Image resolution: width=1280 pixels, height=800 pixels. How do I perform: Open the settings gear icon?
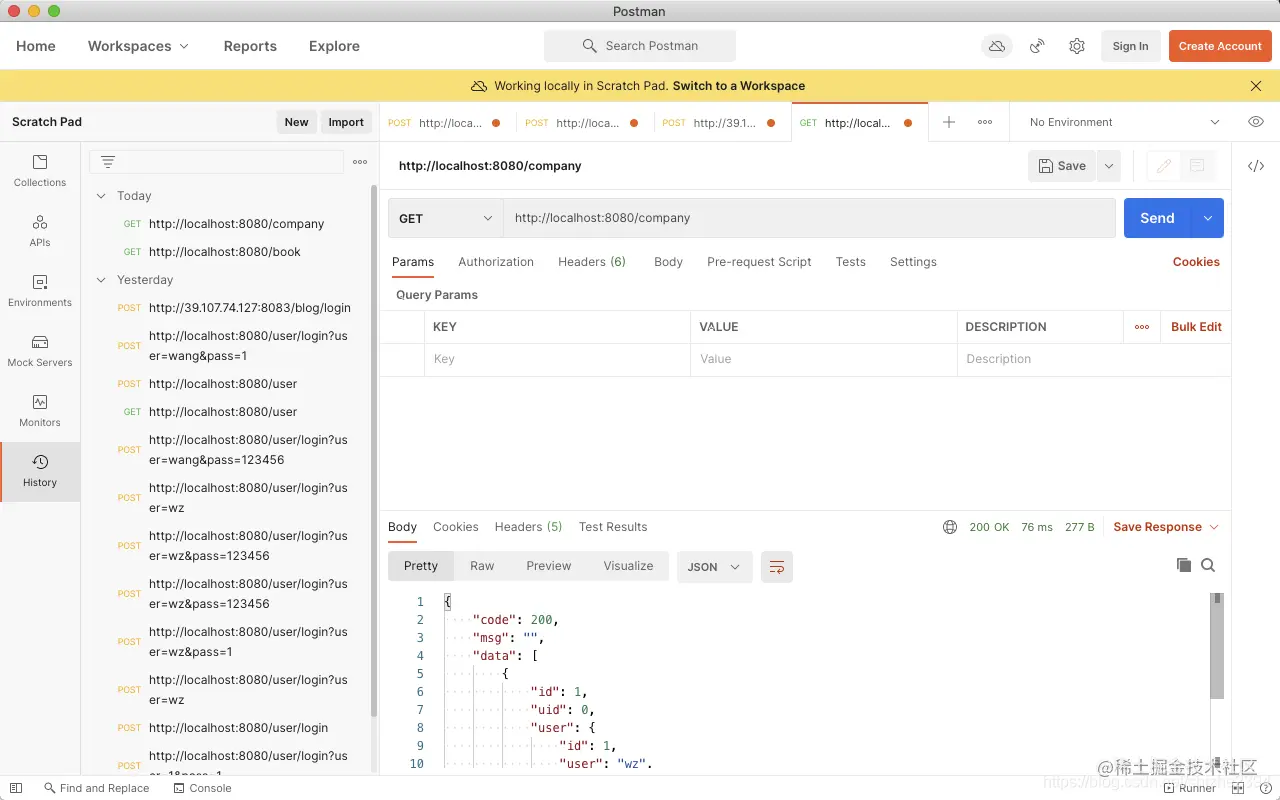(x=1077, y=46)
